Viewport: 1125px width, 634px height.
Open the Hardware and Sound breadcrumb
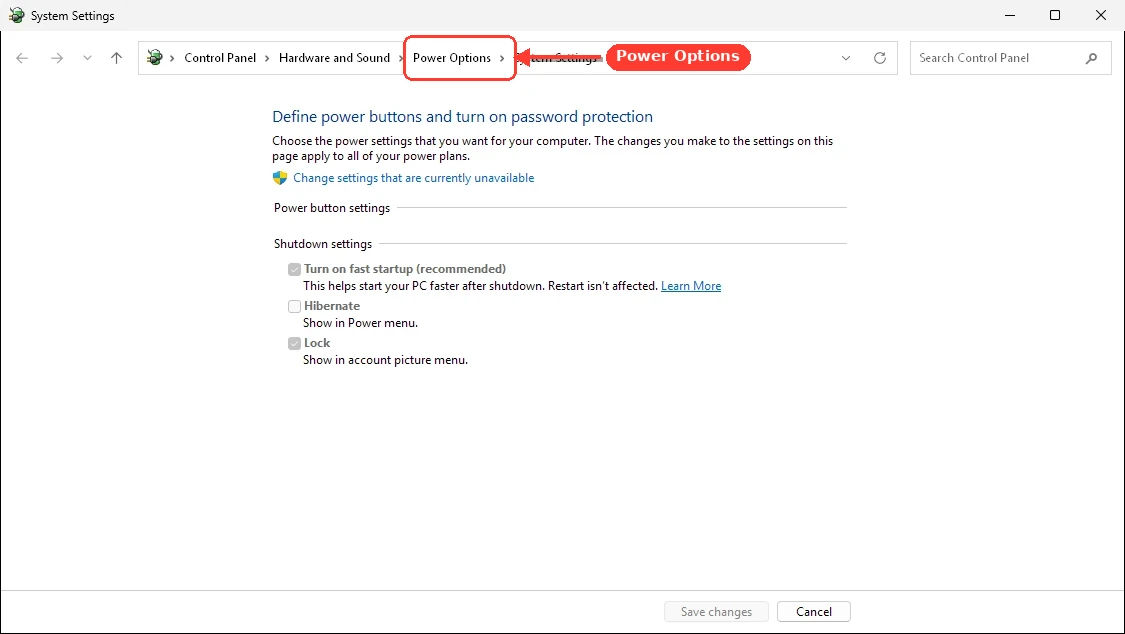(x=334, y=58)
